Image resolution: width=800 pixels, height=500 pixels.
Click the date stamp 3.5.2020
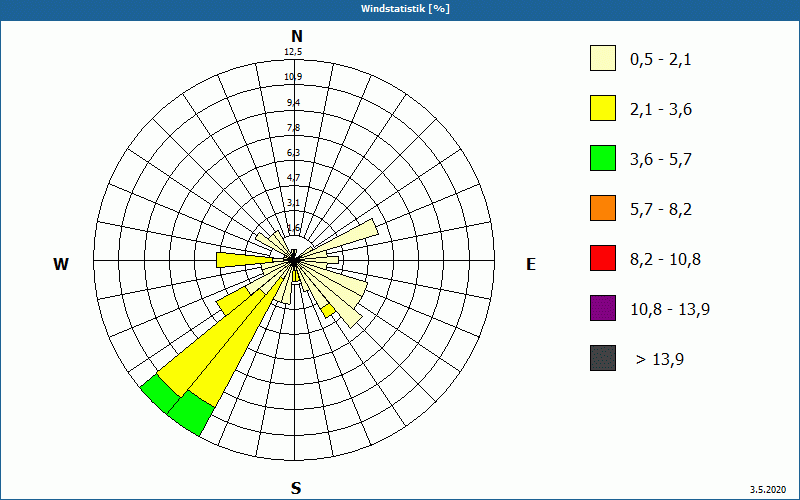tap(768, 490)
